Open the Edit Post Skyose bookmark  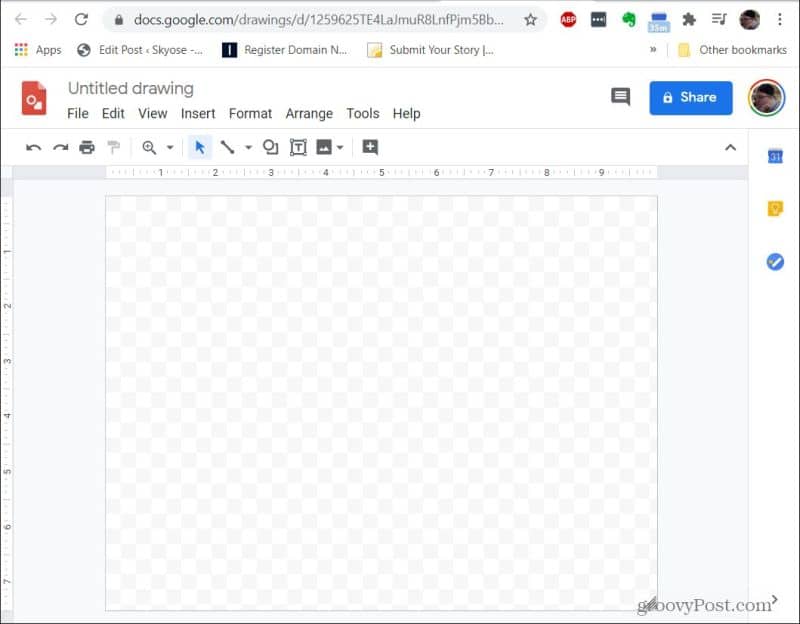140,49
